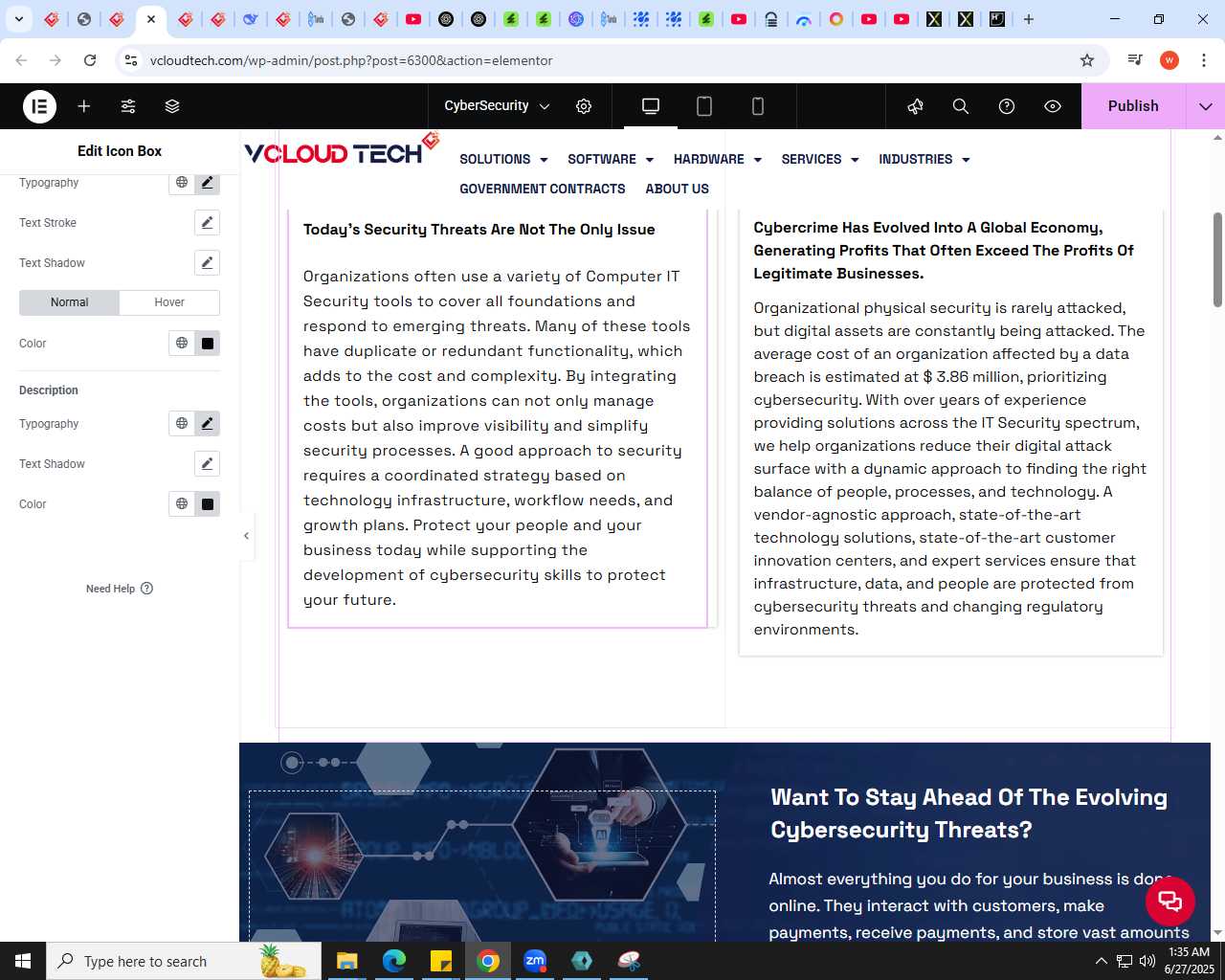Add a new element with the plus icon
The width and height of the screenshot is (1225, 980).
(x=84, y=106)
